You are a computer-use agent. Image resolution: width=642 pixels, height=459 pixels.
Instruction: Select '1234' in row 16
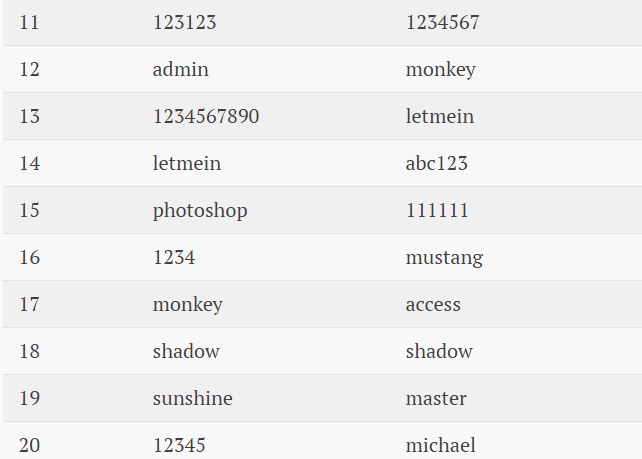pos(174,258)
